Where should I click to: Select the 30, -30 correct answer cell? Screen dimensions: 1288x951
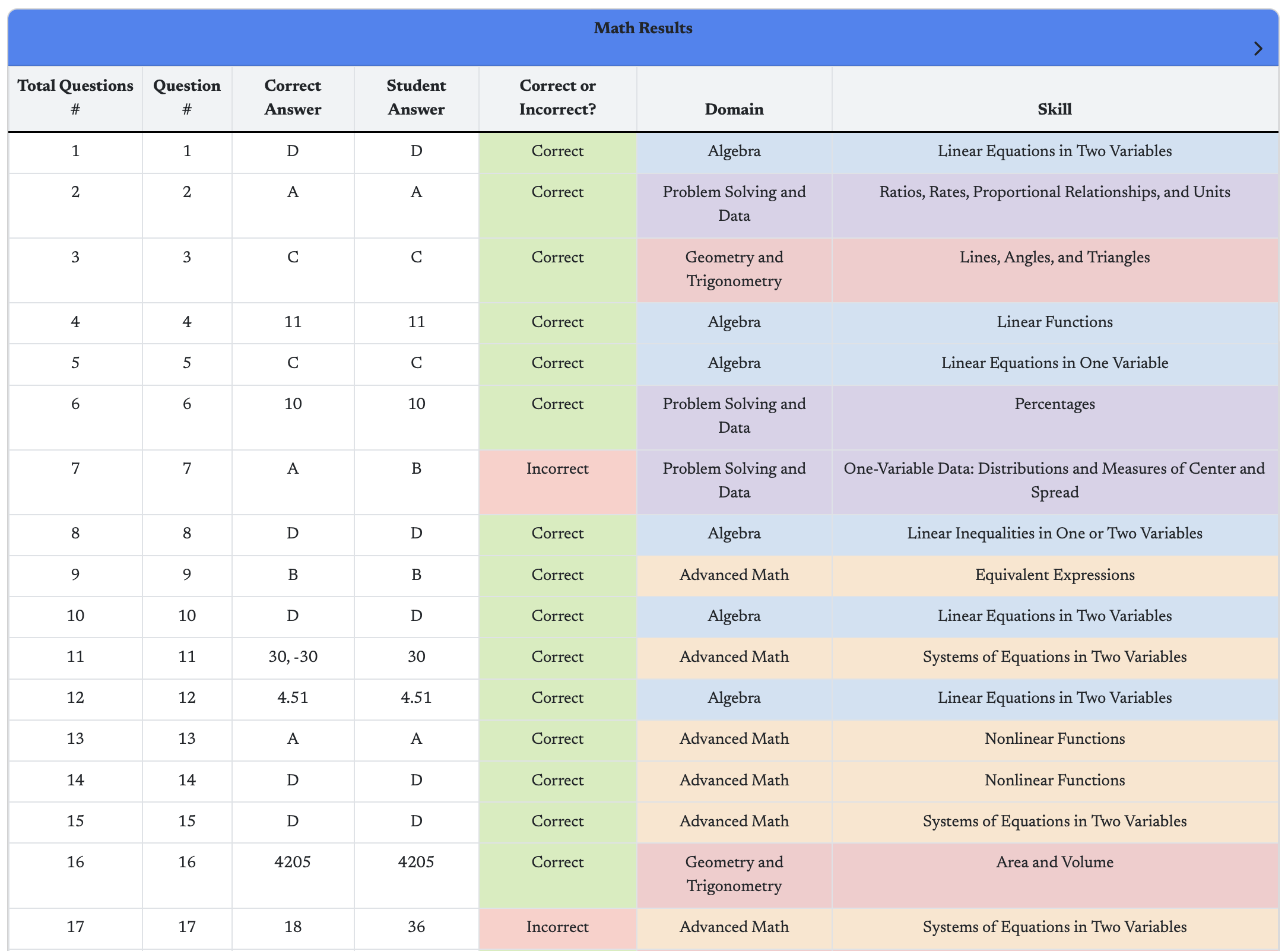[x=293, y=657]
